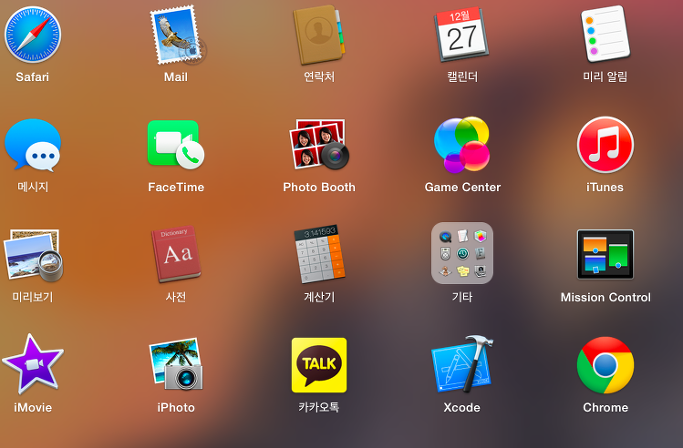Open the 카카오톡 TALK icon
This screenshot has width=683, height=448.
point(319,365)
